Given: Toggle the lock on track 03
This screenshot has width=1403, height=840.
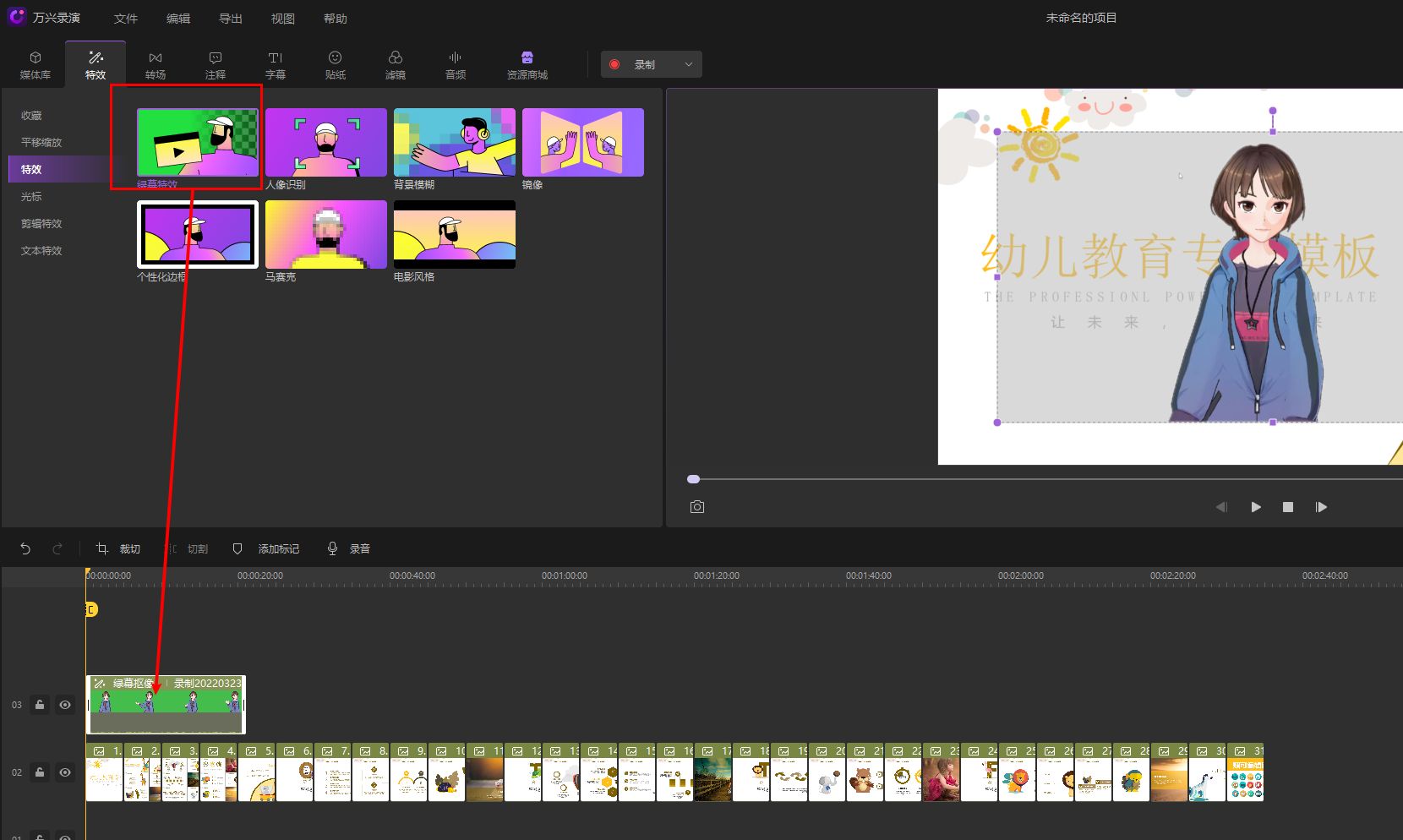Looking at the screenshot, I should pos(40,705).
